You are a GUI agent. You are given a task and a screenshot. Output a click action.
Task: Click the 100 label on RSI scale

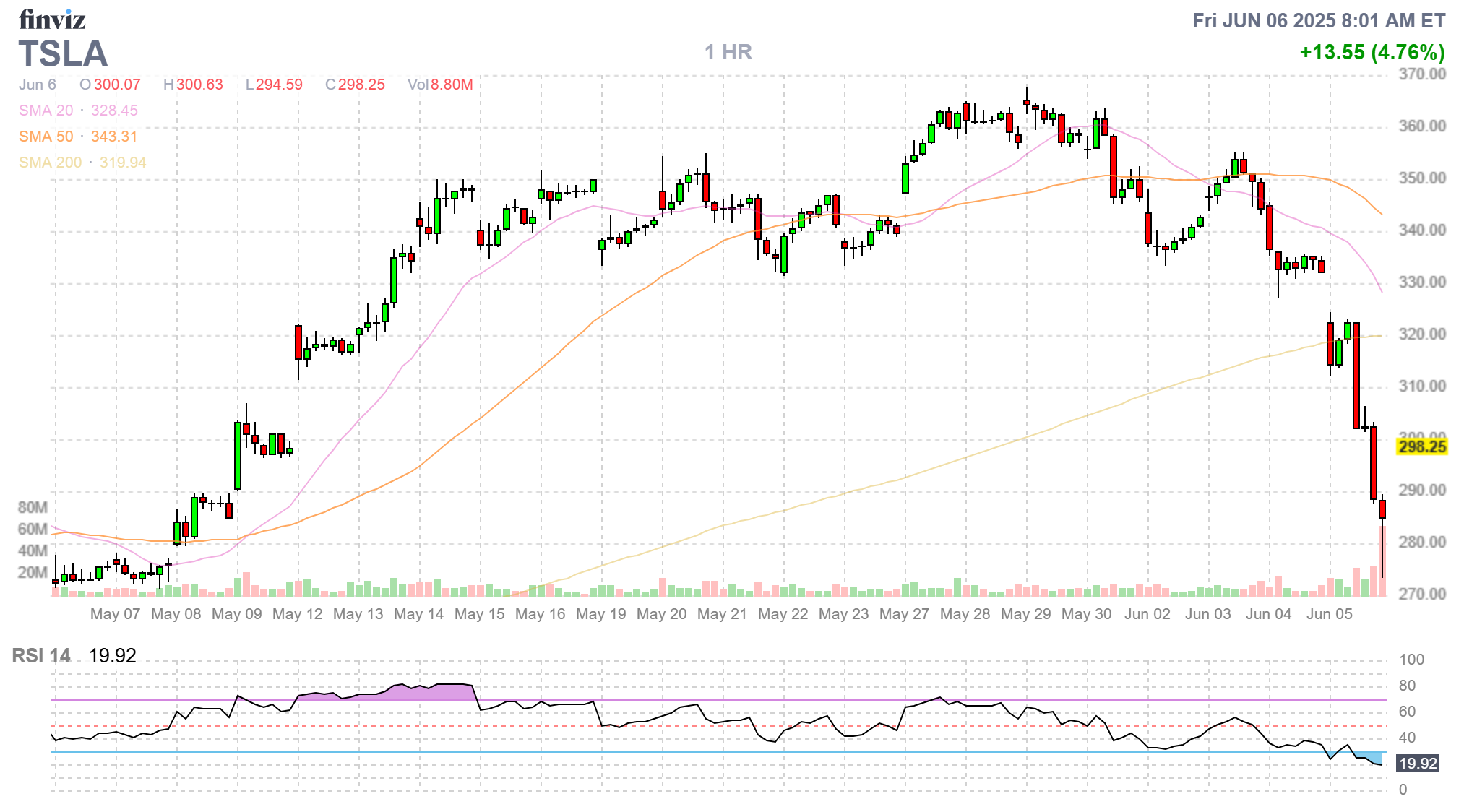coord(1412,660)
